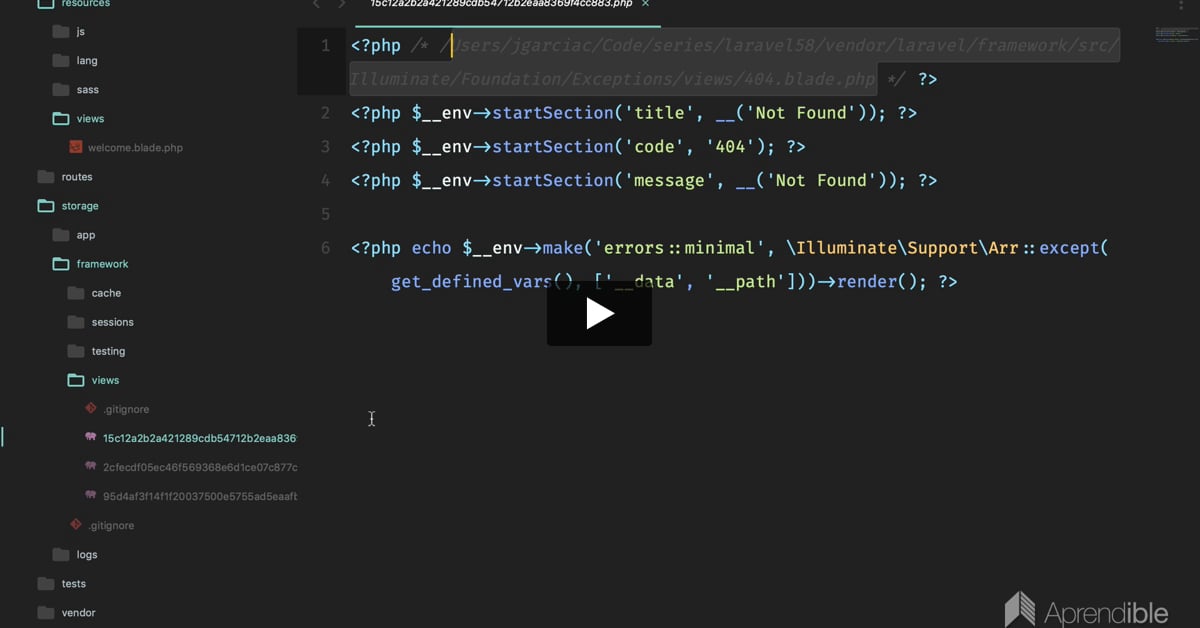1200x628 pixels.
Task: Click the sessions folder icon
Action: 75,322
